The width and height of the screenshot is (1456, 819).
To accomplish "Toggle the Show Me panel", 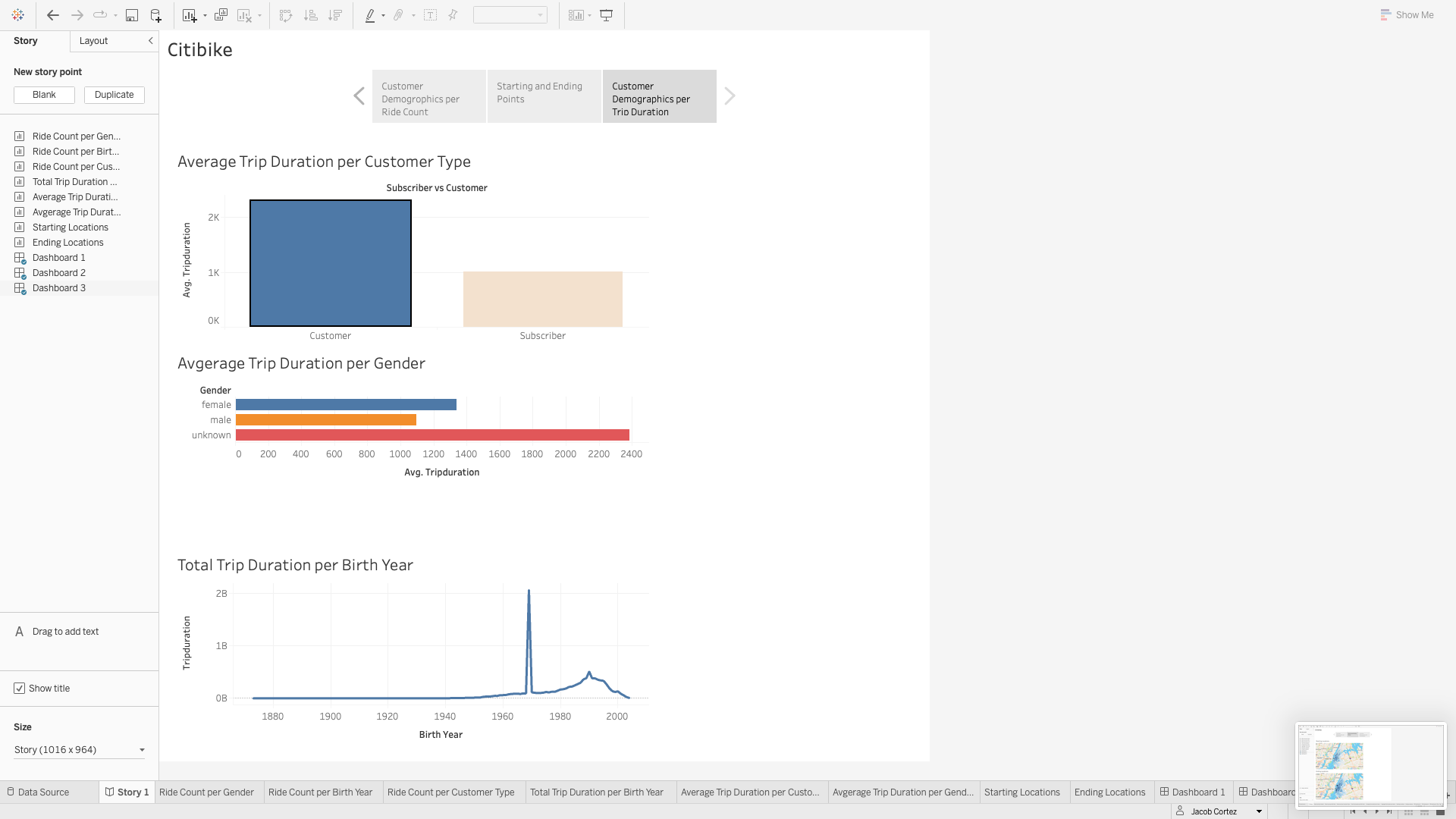I will click(1407, 14).
